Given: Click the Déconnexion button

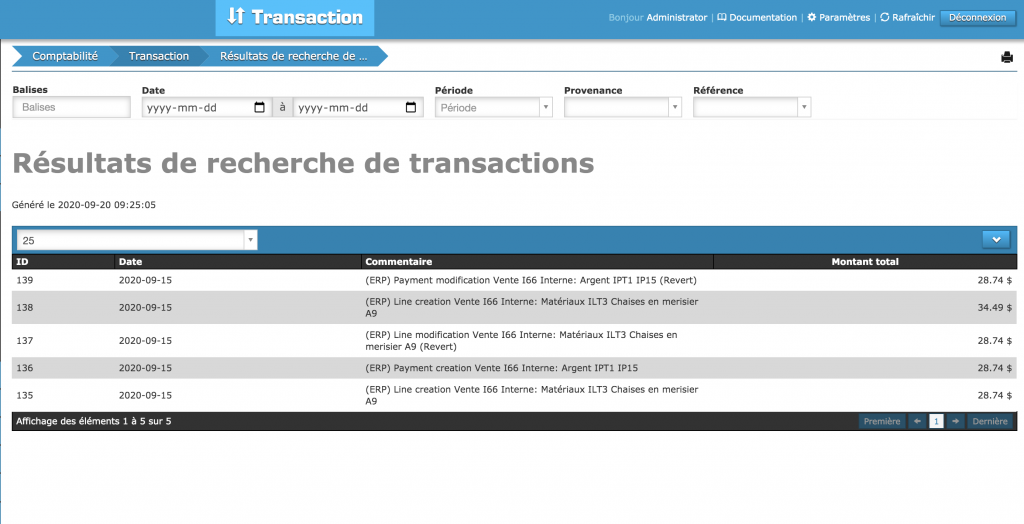Looking at the screenshot, I should [977, 18].
